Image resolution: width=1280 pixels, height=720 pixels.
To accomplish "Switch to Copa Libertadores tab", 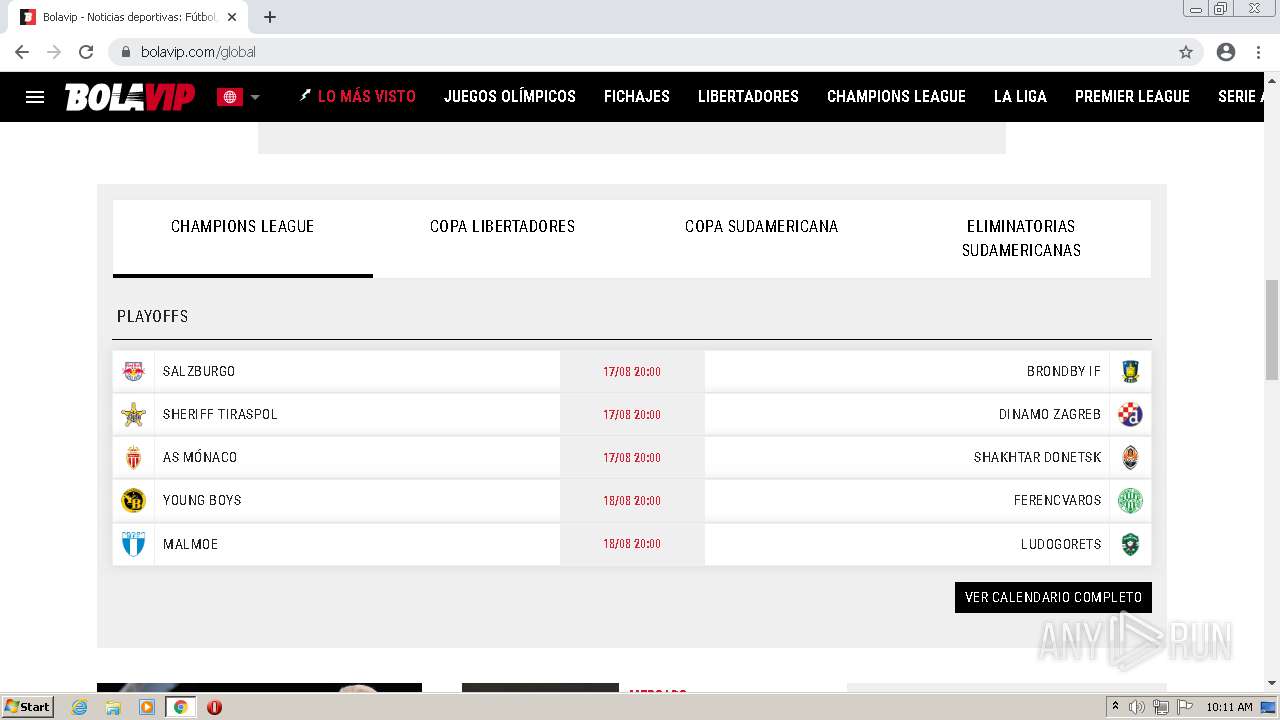I will coord(502,238).
